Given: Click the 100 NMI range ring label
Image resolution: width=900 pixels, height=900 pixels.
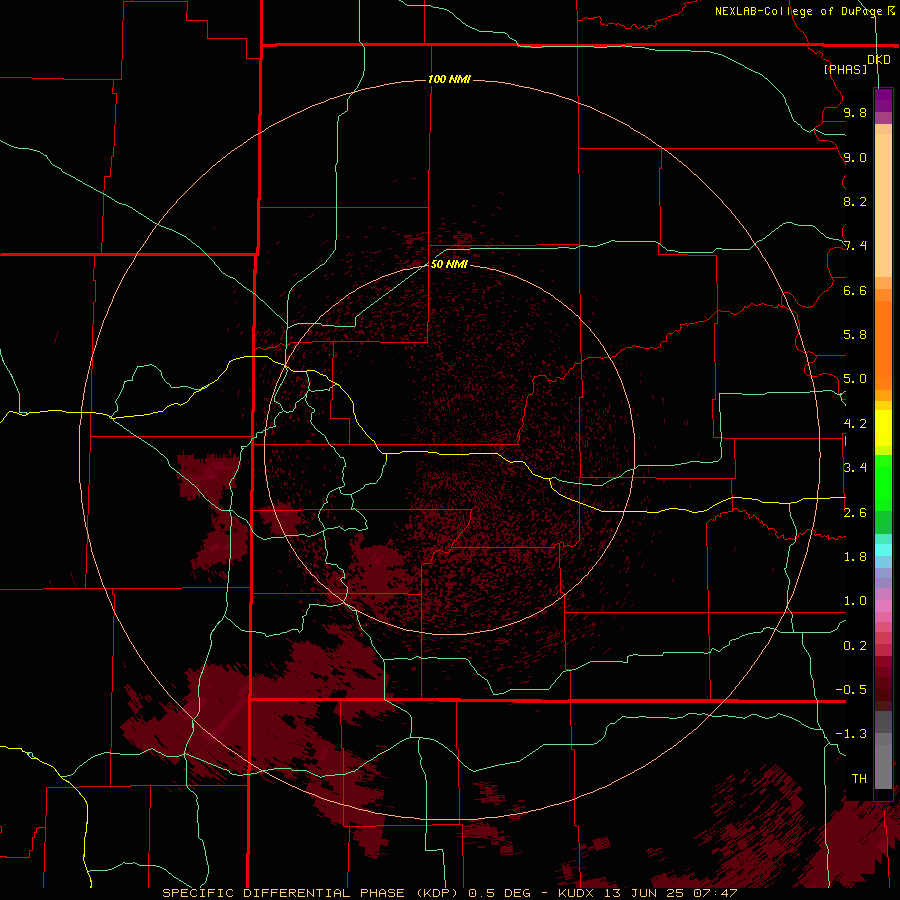Looking at the screenshot, I should coord(449,79).
